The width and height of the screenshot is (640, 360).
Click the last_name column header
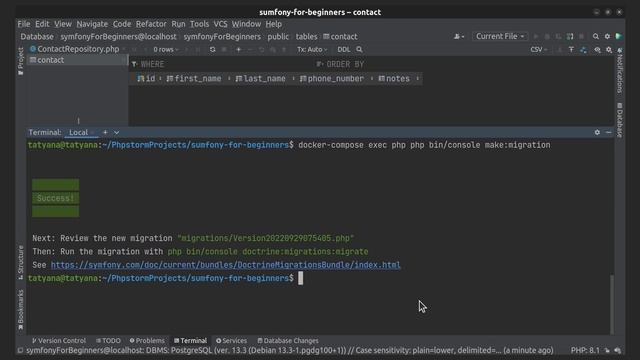260,78
